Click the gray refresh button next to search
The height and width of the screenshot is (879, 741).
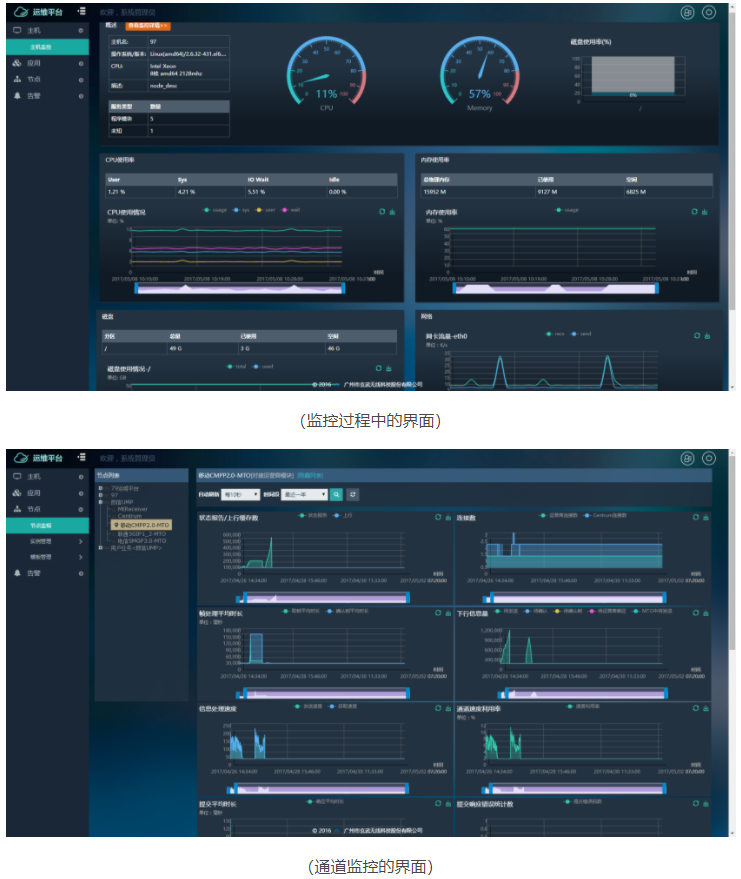tap(353, 494)
